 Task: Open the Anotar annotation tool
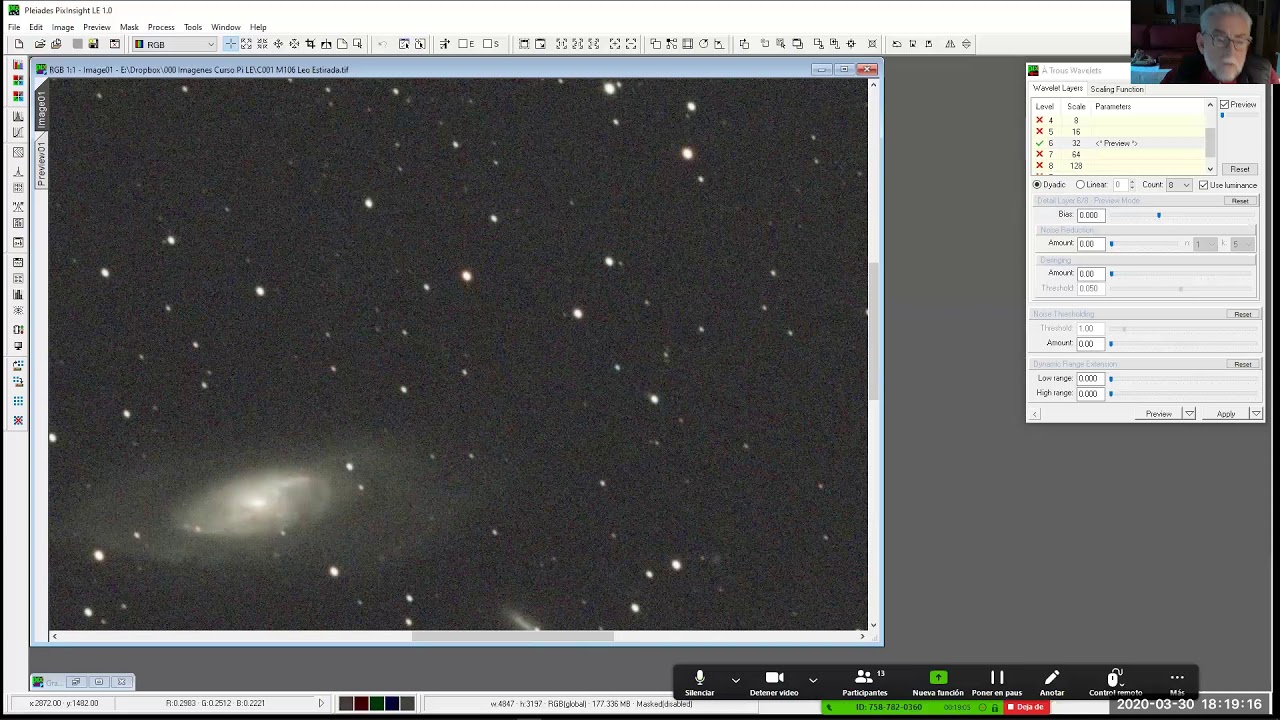[x=1052, y=683]
